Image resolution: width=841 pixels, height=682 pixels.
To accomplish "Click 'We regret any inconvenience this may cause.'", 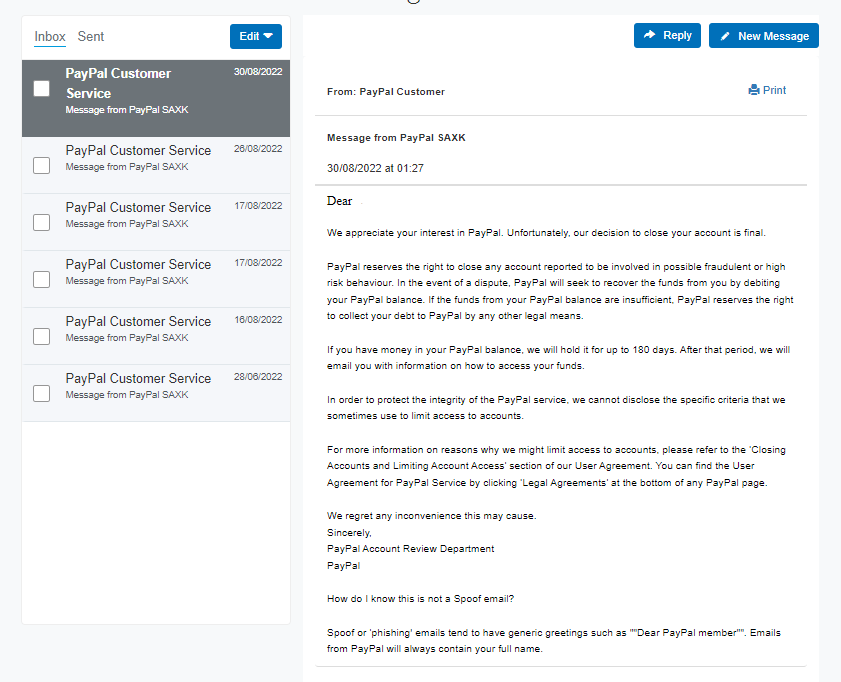I will (432, 516).
